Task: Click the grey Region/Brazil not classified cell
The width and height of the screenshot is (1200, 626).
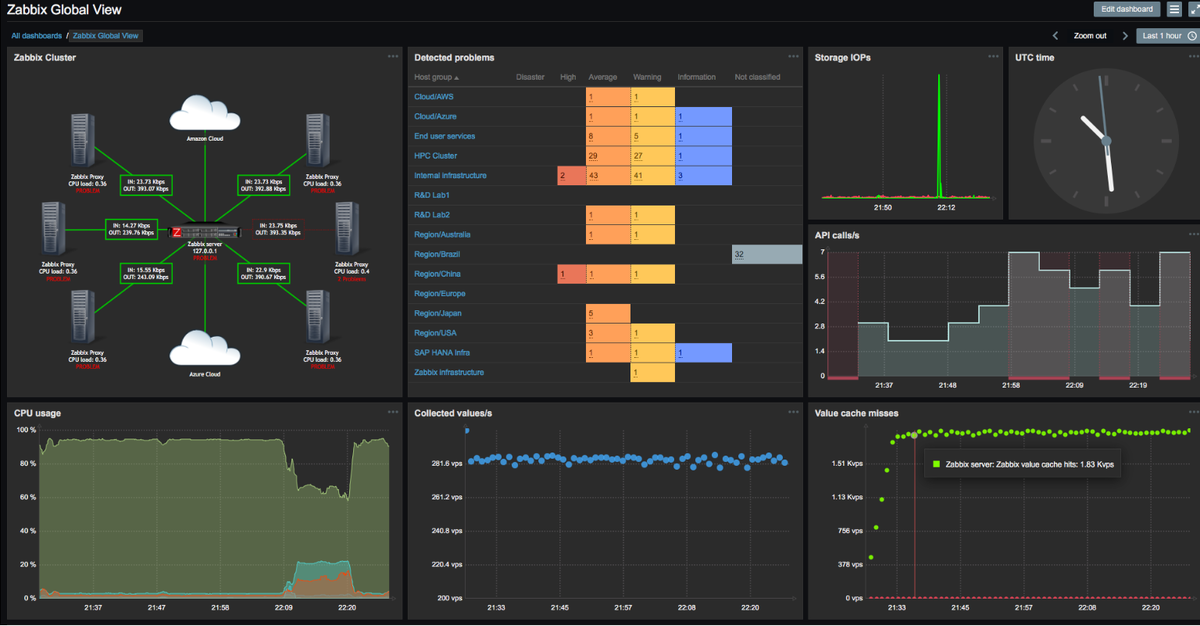Action: (x=767, y=254)
